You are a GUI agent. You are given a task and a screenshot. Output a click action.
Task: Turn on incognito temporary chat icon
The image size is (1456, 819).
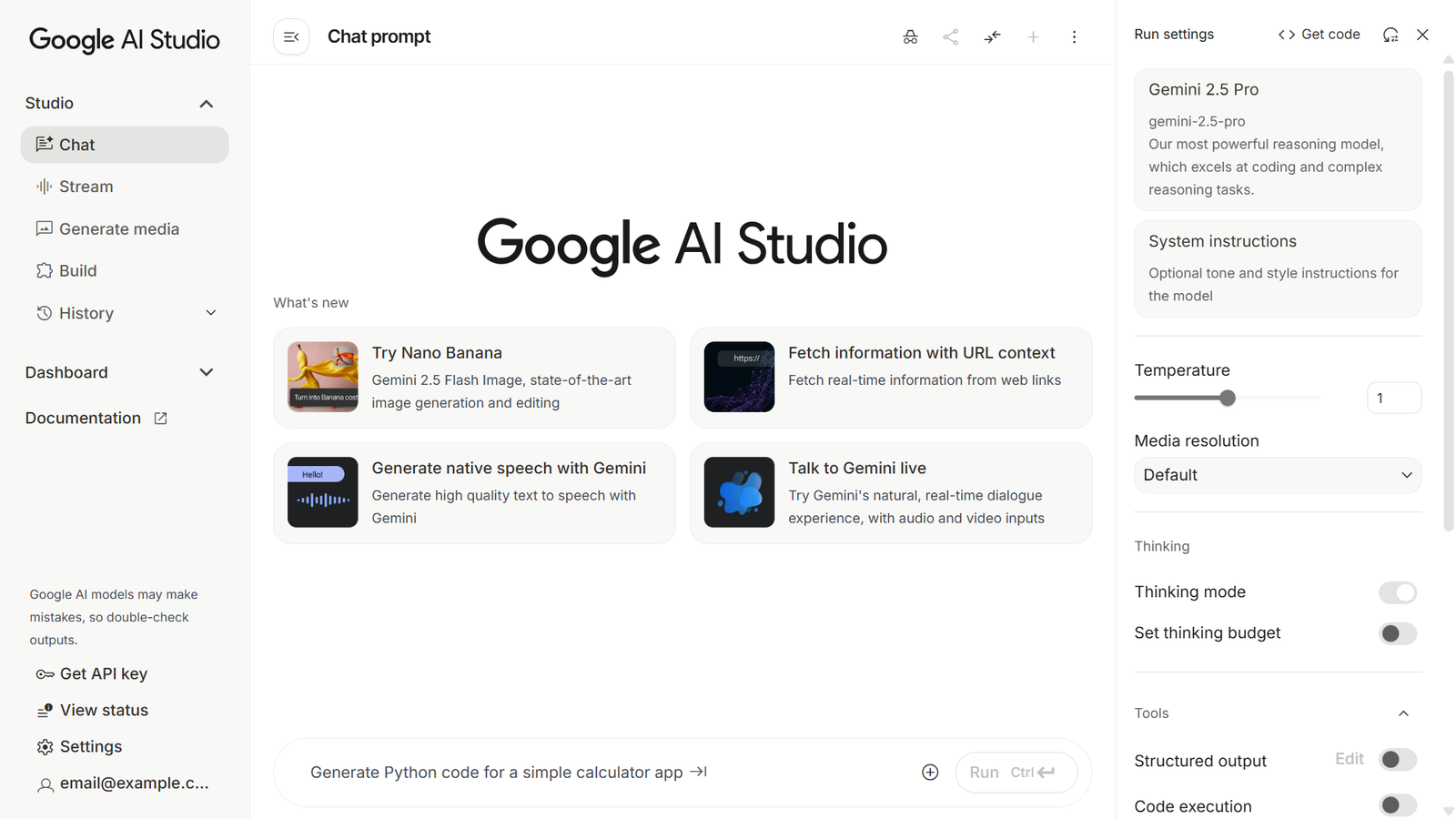tap(910, 37)
